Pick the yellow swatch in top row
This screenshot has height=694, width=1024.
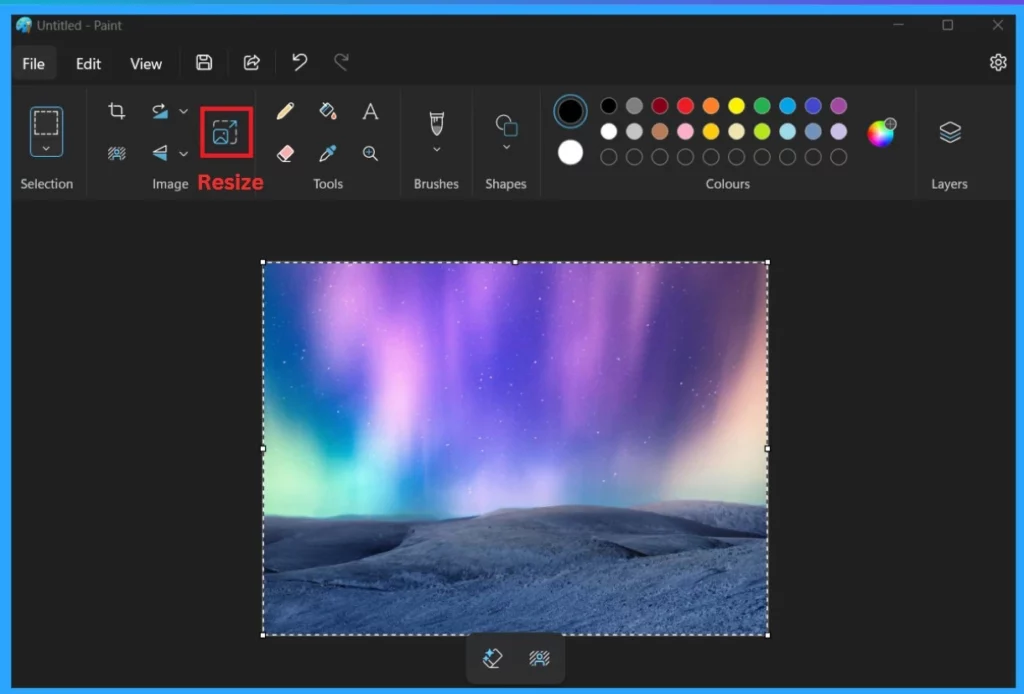point(736,106)
